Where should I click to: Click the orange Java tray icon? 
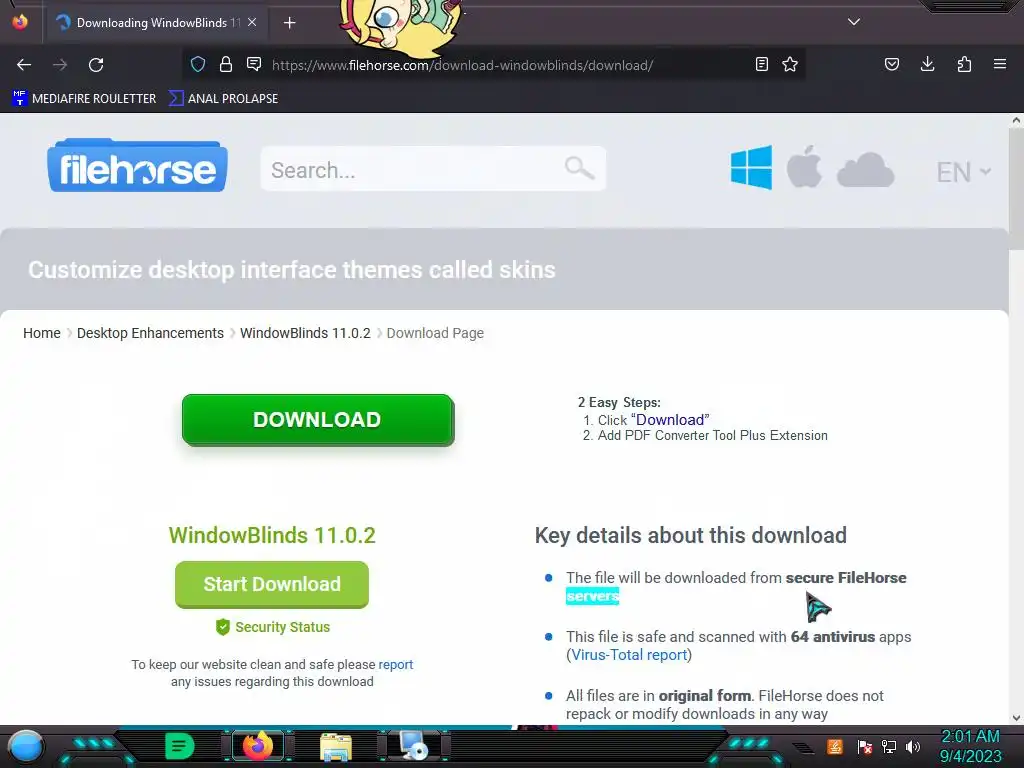(x=835, y=746)
